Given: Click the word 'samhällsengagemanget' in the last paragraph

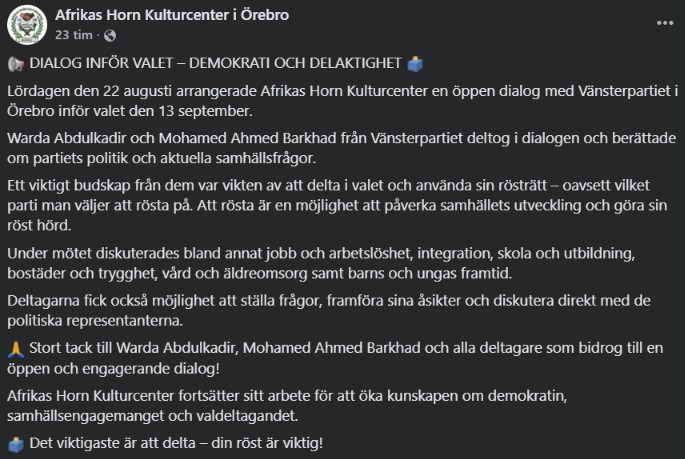Looking at the screenshot, I should click(85, 416).
